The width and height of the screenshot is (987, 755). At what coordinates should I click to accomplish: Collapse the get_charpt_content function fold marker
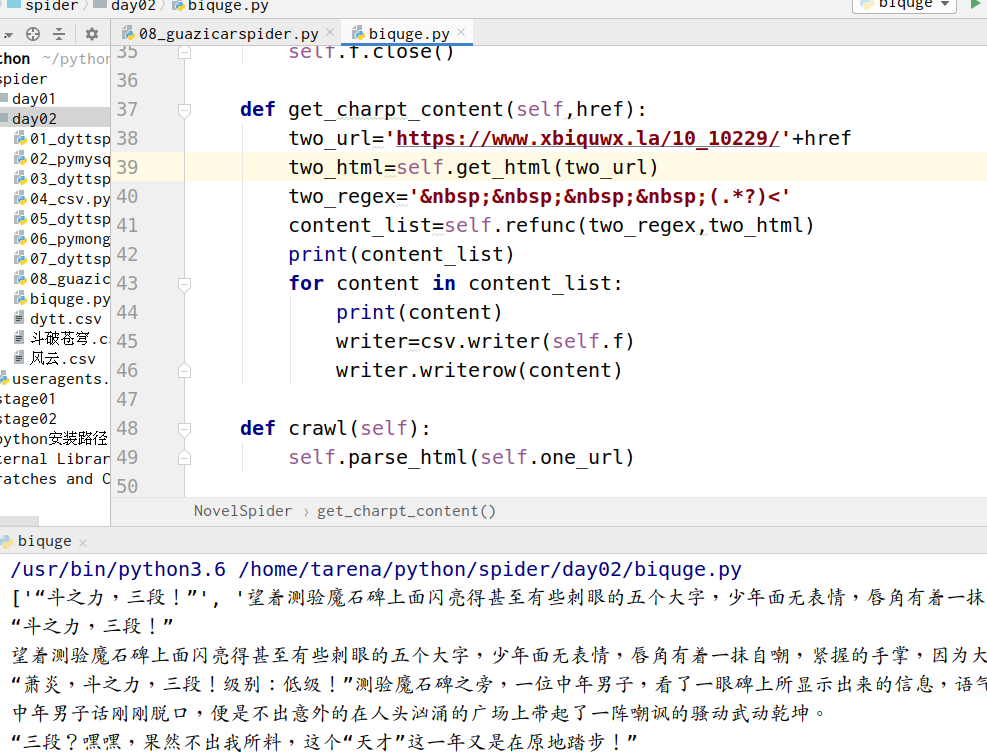184,109
